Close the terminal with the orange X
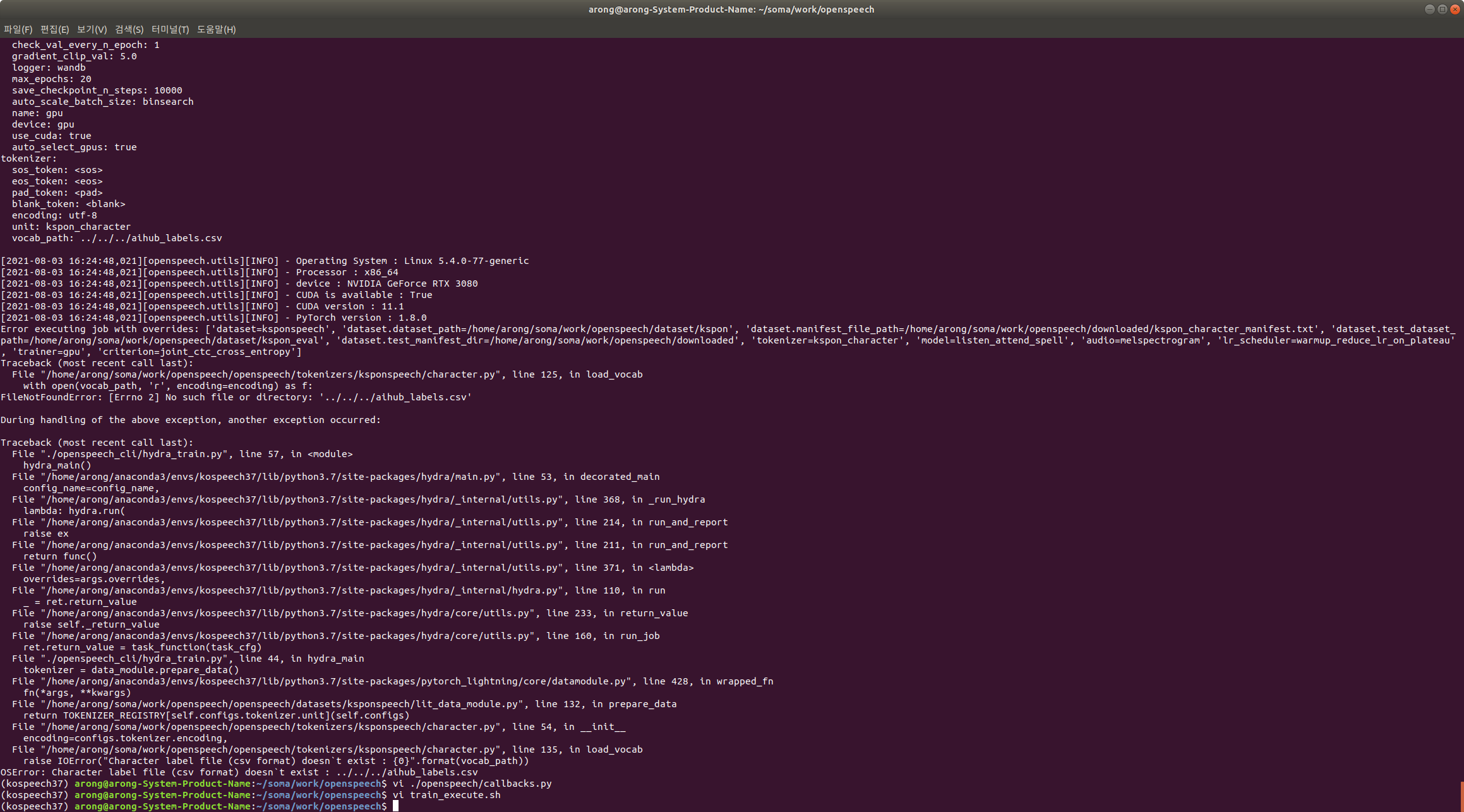This screenshot has width=1464, height=812. [1455, 9]
